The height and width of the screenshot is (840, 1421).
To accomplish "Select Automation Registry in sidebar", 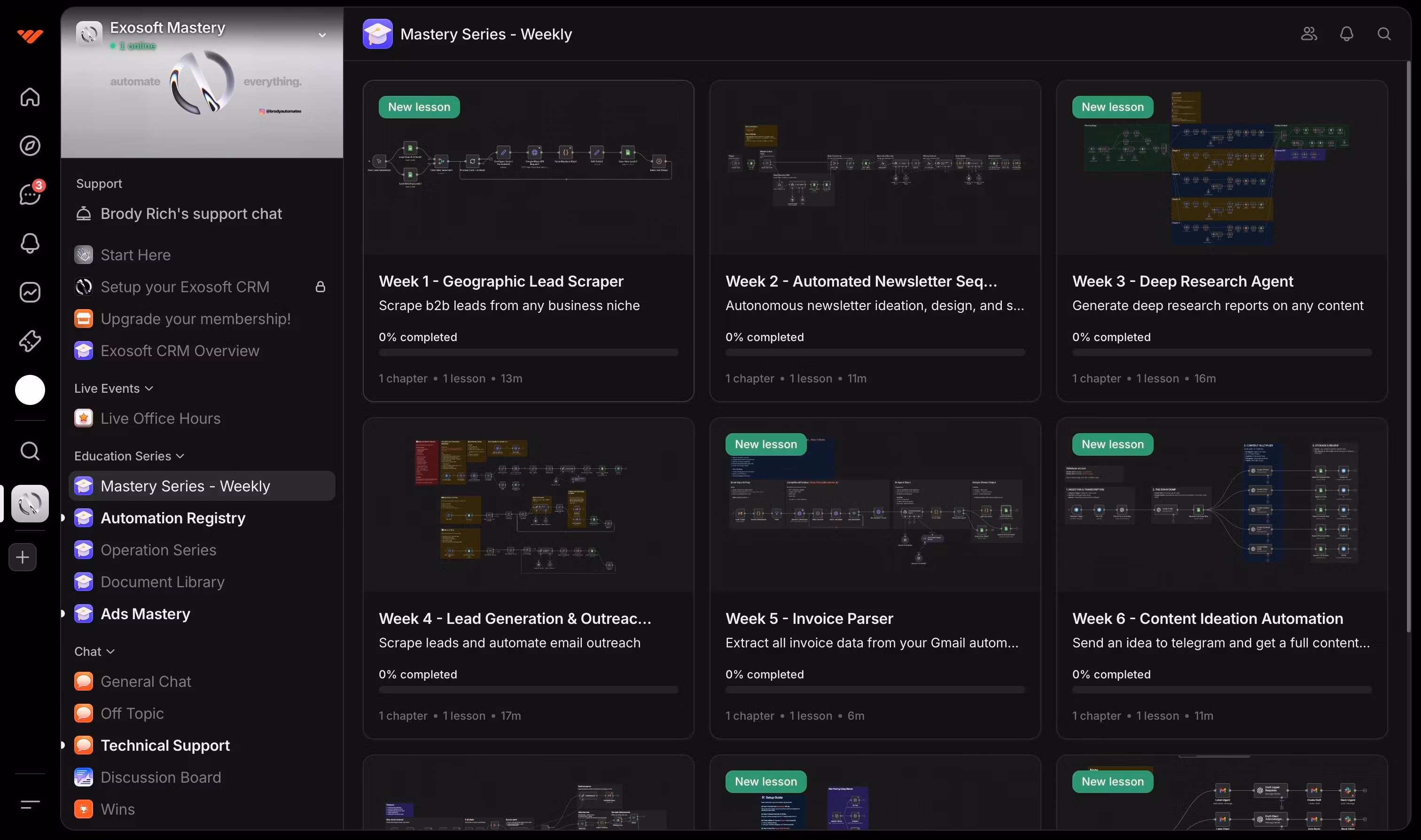I will click(172, 518).
